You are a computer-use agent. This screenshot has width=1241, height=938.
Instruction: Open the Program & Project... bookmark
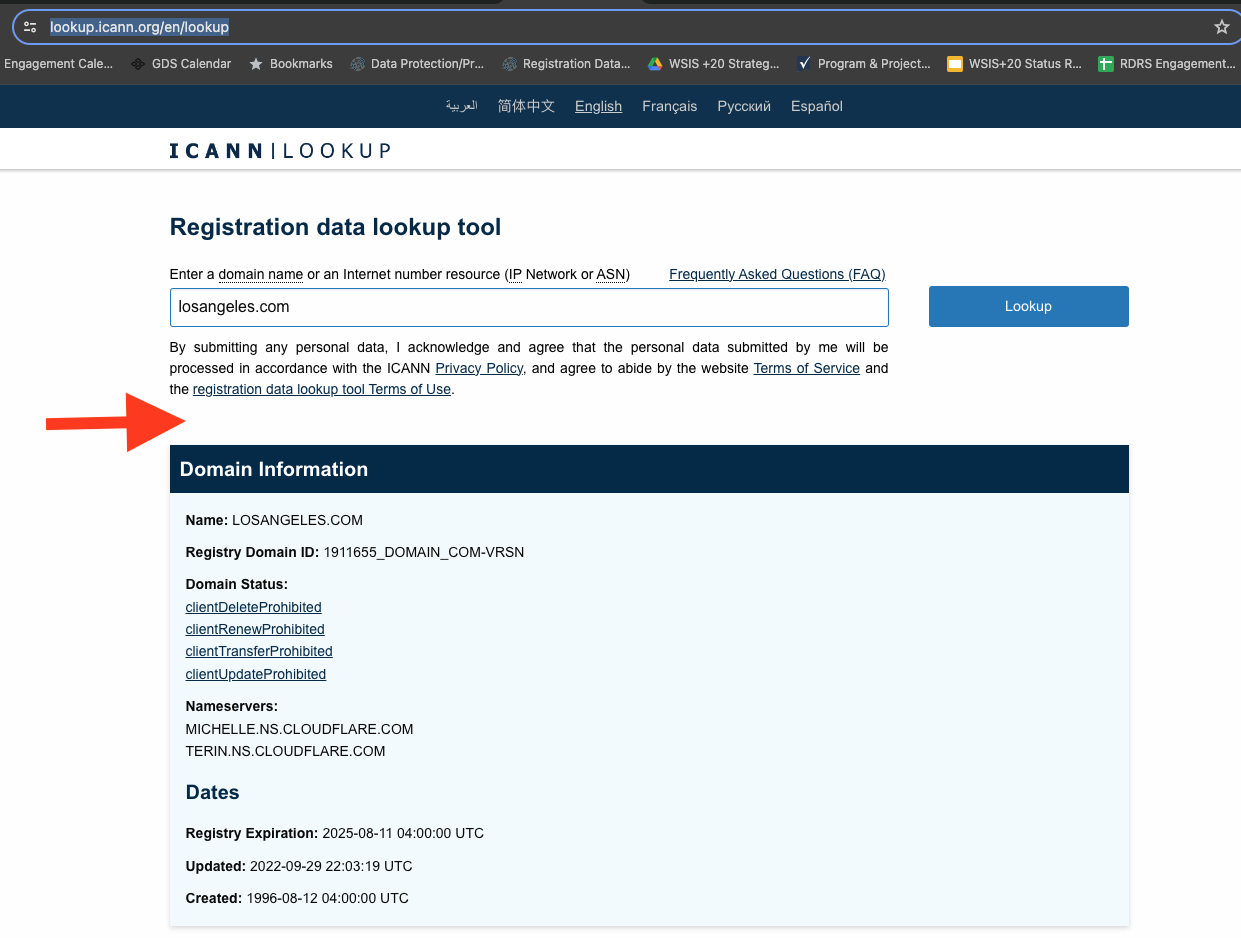tap(863, 64)
